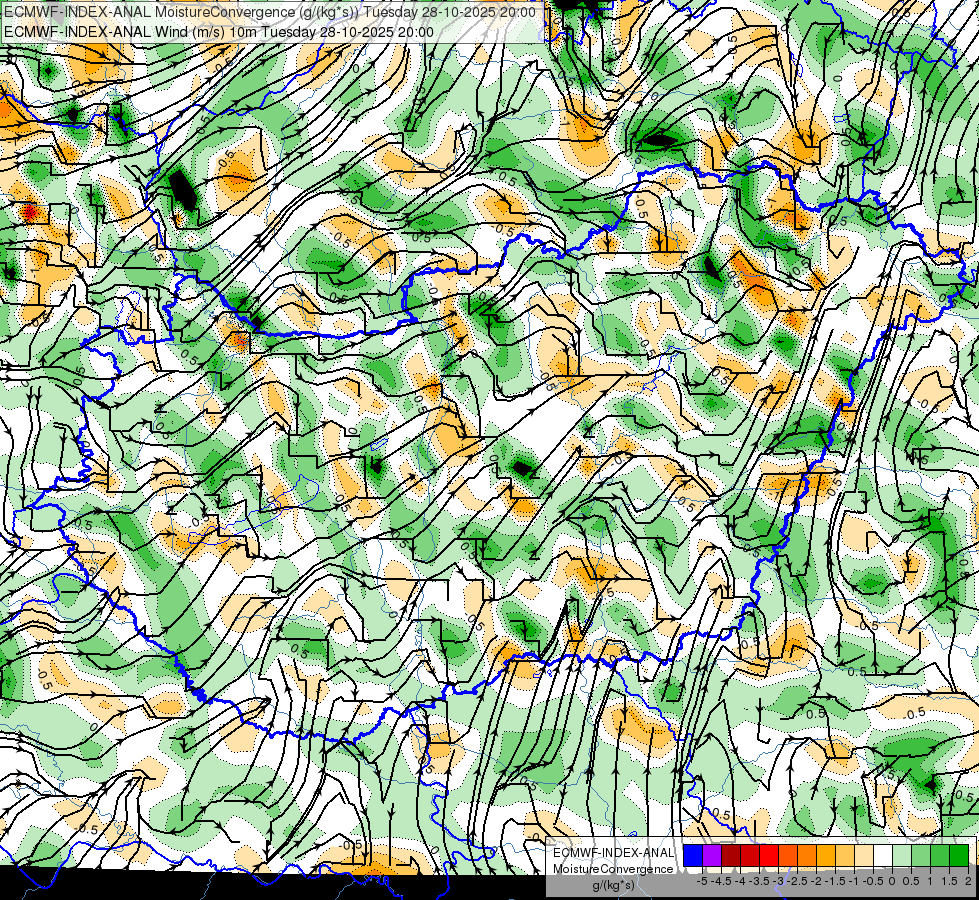The height and width of the screenshot is (900, 979).
Task: Click the legend tick label '1.5'
Action: point(950,882)
